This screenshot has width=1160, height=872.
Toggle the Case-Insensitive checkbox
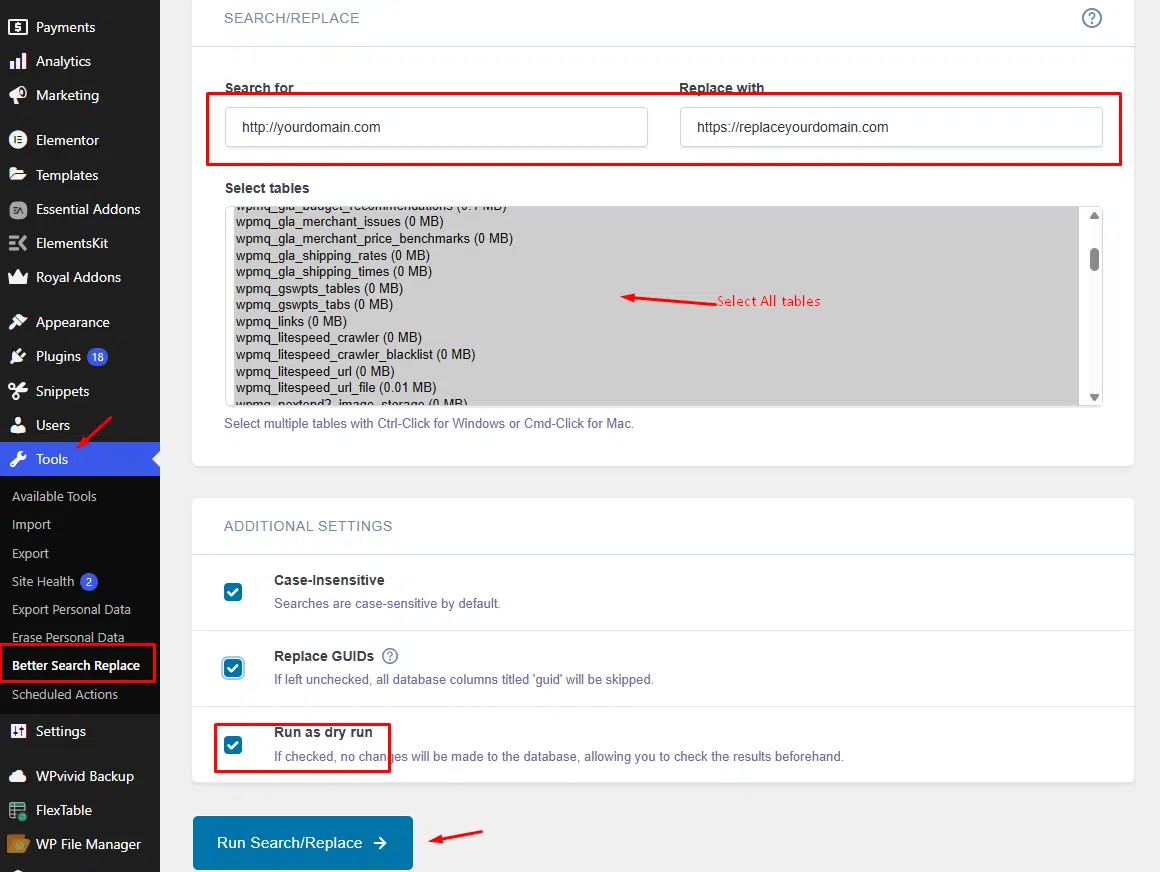[x=233, y=592]
